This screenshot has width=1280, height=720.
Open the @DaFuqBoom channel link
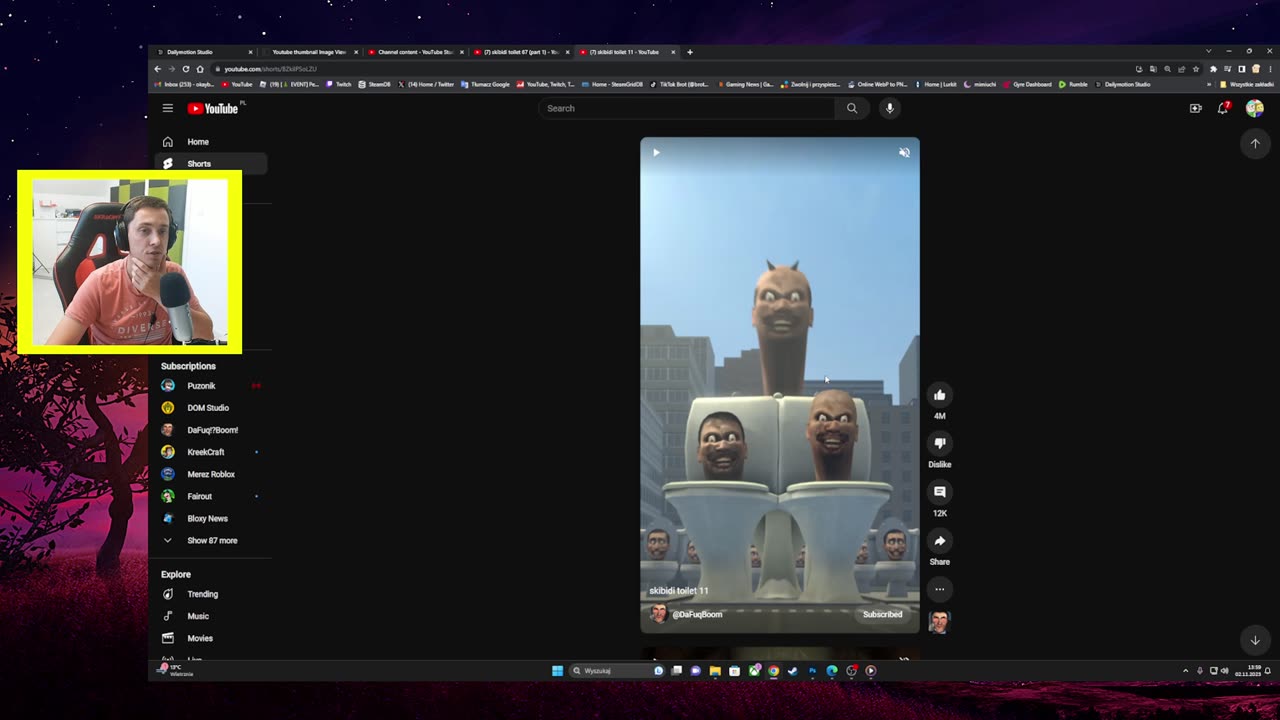click(697, 615)
